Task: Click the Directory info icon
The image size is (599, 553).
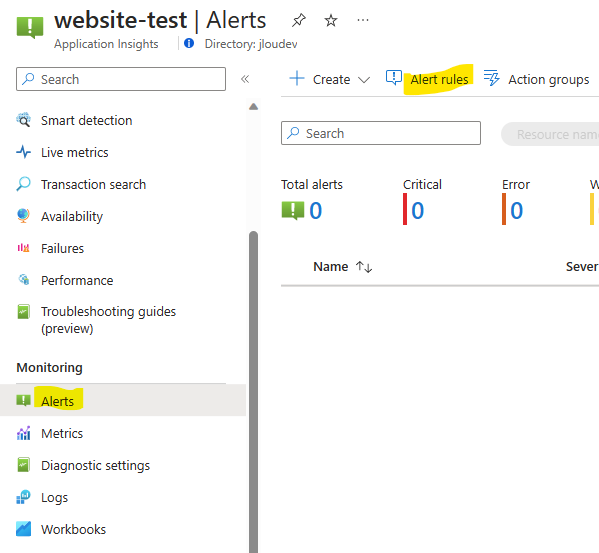Action: click(x=189, y=43)
